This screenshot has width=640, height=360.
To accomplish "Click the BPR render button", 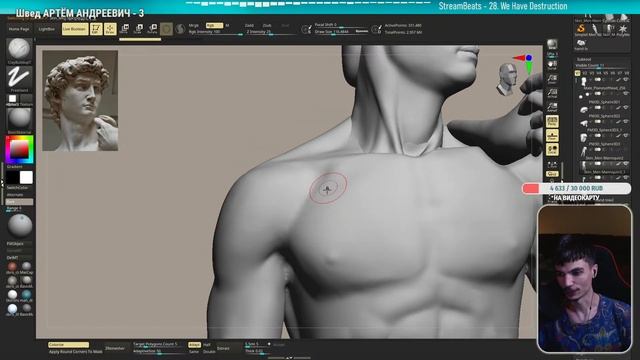I will [552, 44].
